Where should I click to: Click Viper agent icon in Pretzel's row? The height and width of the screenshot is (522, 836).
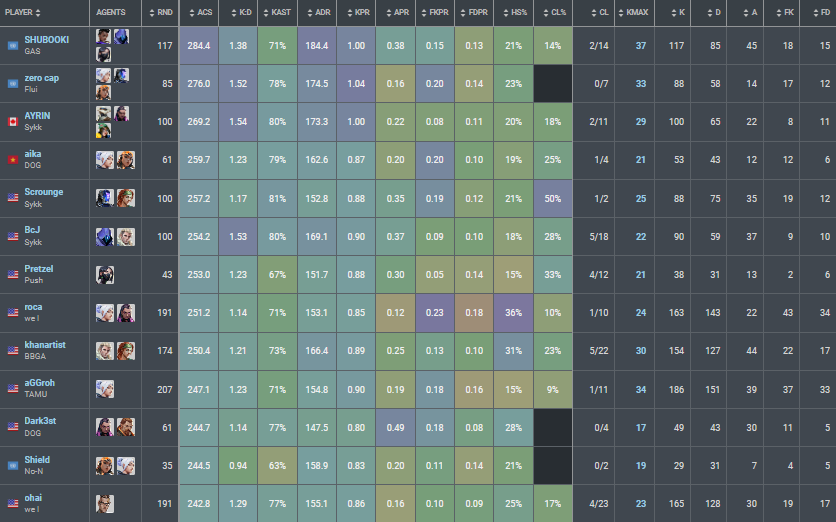(104, 275)
